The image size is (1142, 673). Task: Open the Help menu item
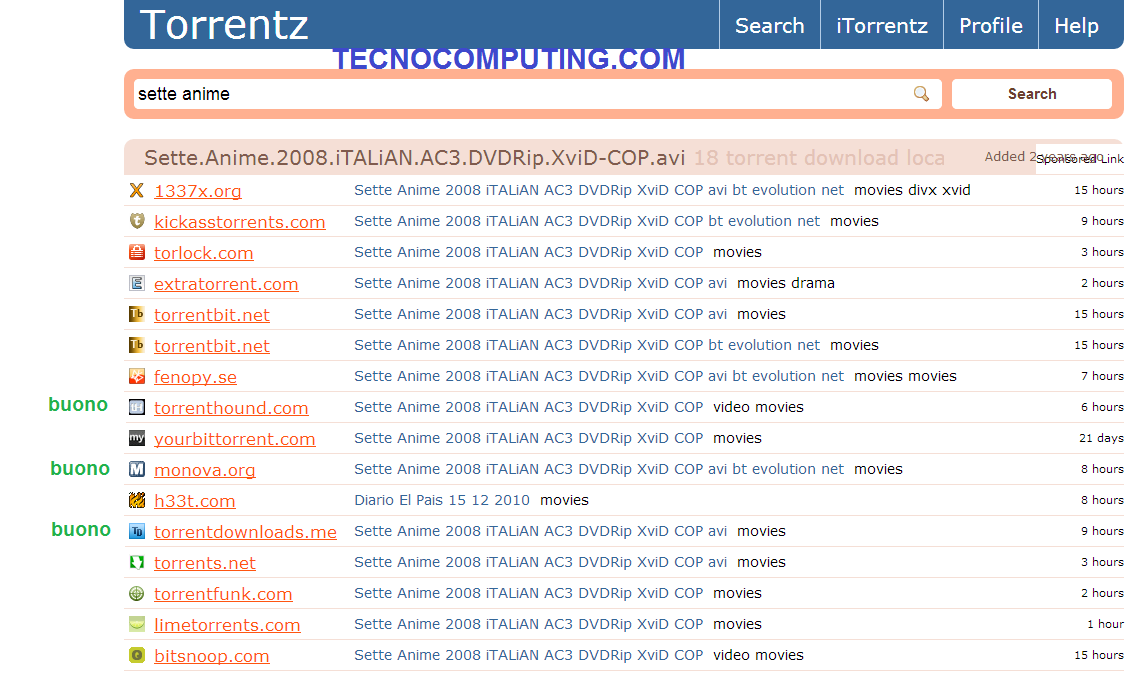[1076, 25]
